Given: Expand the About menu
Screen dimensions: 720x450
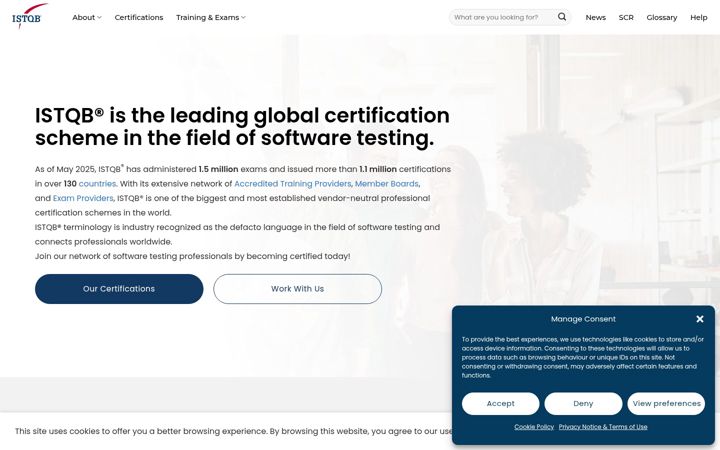Looking at the screenshot, I should click(87, 17).
